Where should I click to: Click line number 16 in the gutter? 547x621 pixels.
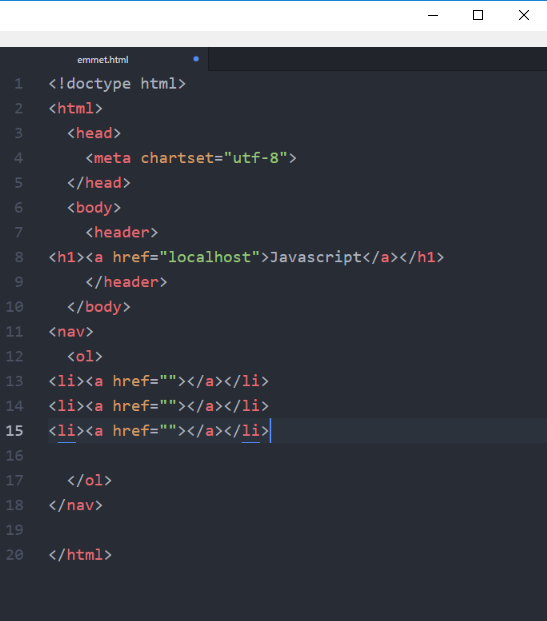pyautogui.click(x=14, y=456)
